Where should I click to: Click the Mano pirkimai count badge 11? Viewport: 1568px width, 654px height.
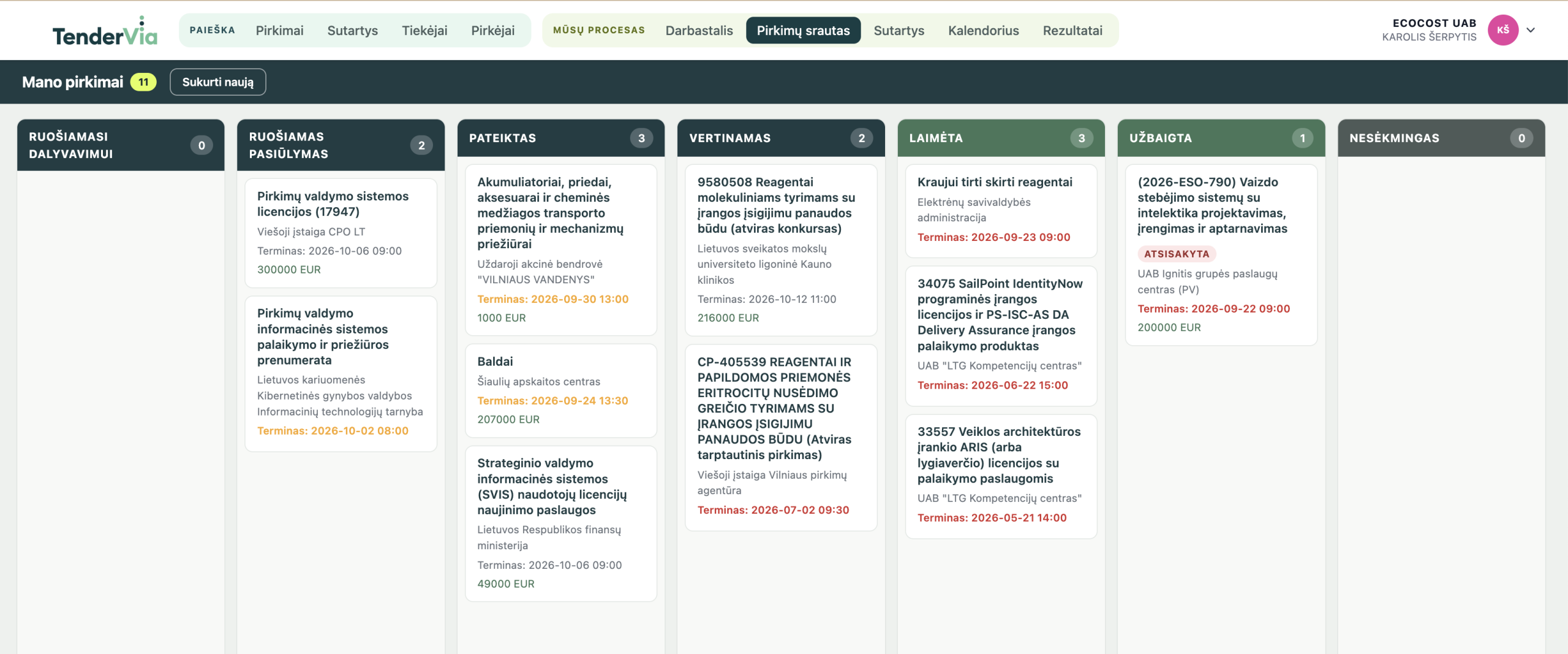tap(143, 82)
